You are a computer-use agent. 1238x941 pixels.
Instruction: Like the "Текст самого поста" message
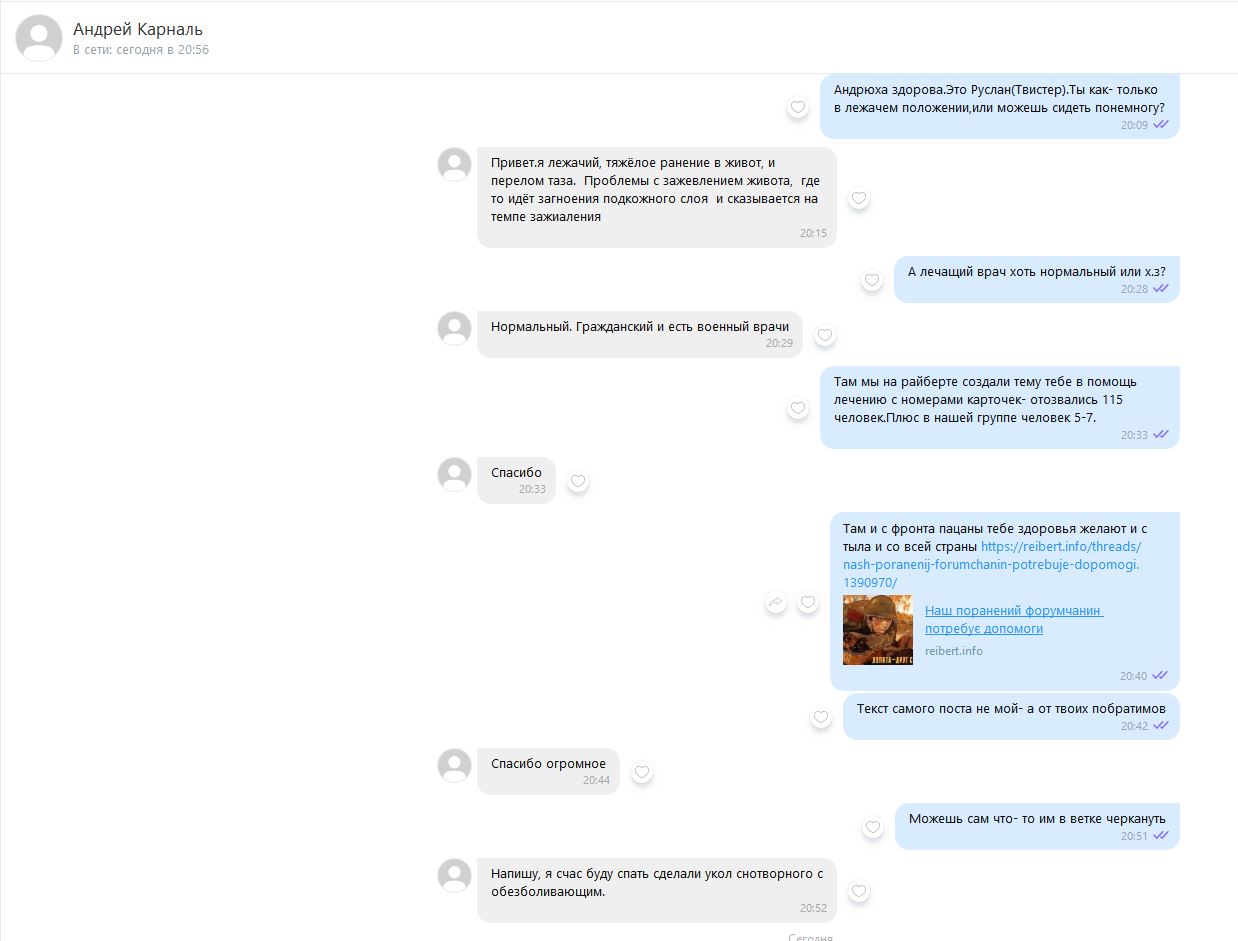821,717
